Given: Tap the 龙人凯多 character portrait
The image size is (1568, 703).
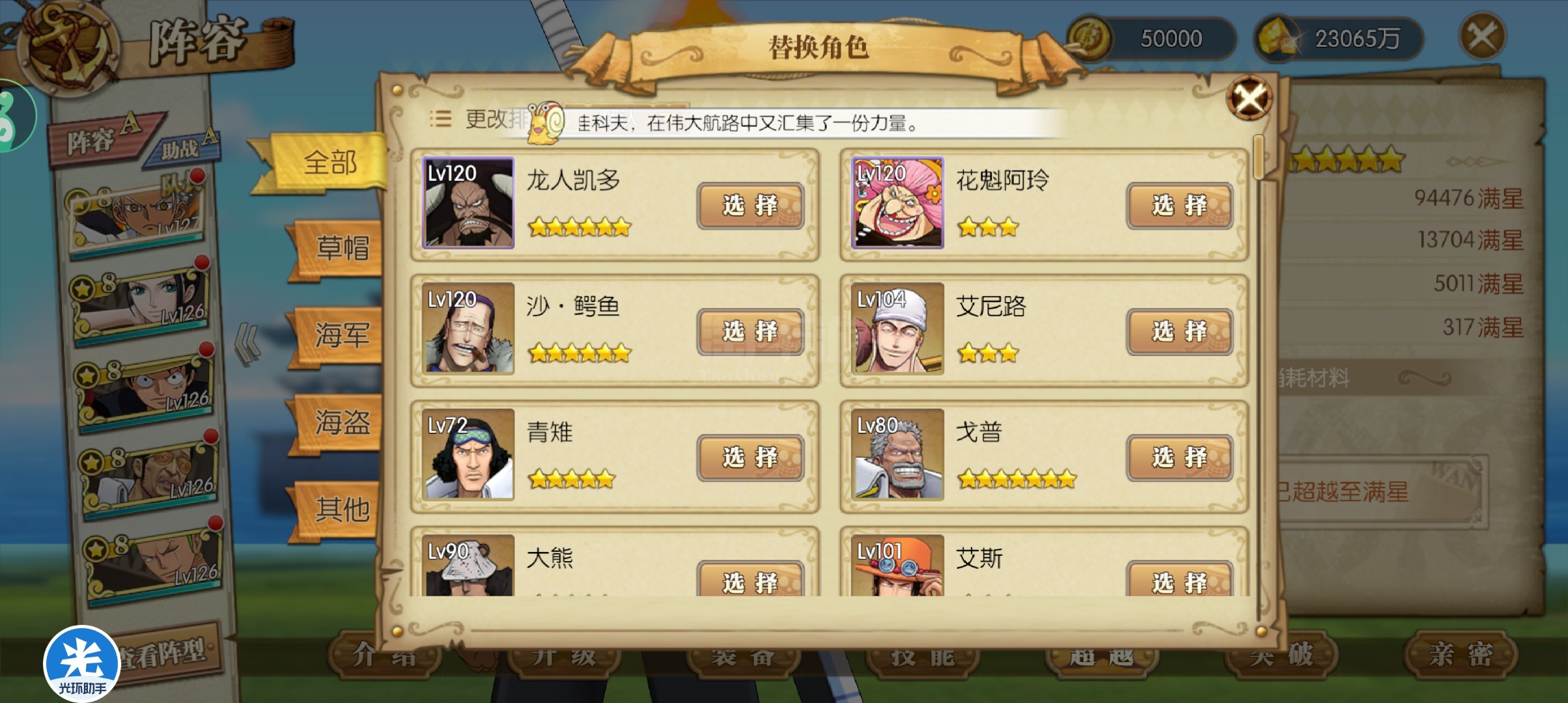Looking at the screenshot, I should pos(468,202).
